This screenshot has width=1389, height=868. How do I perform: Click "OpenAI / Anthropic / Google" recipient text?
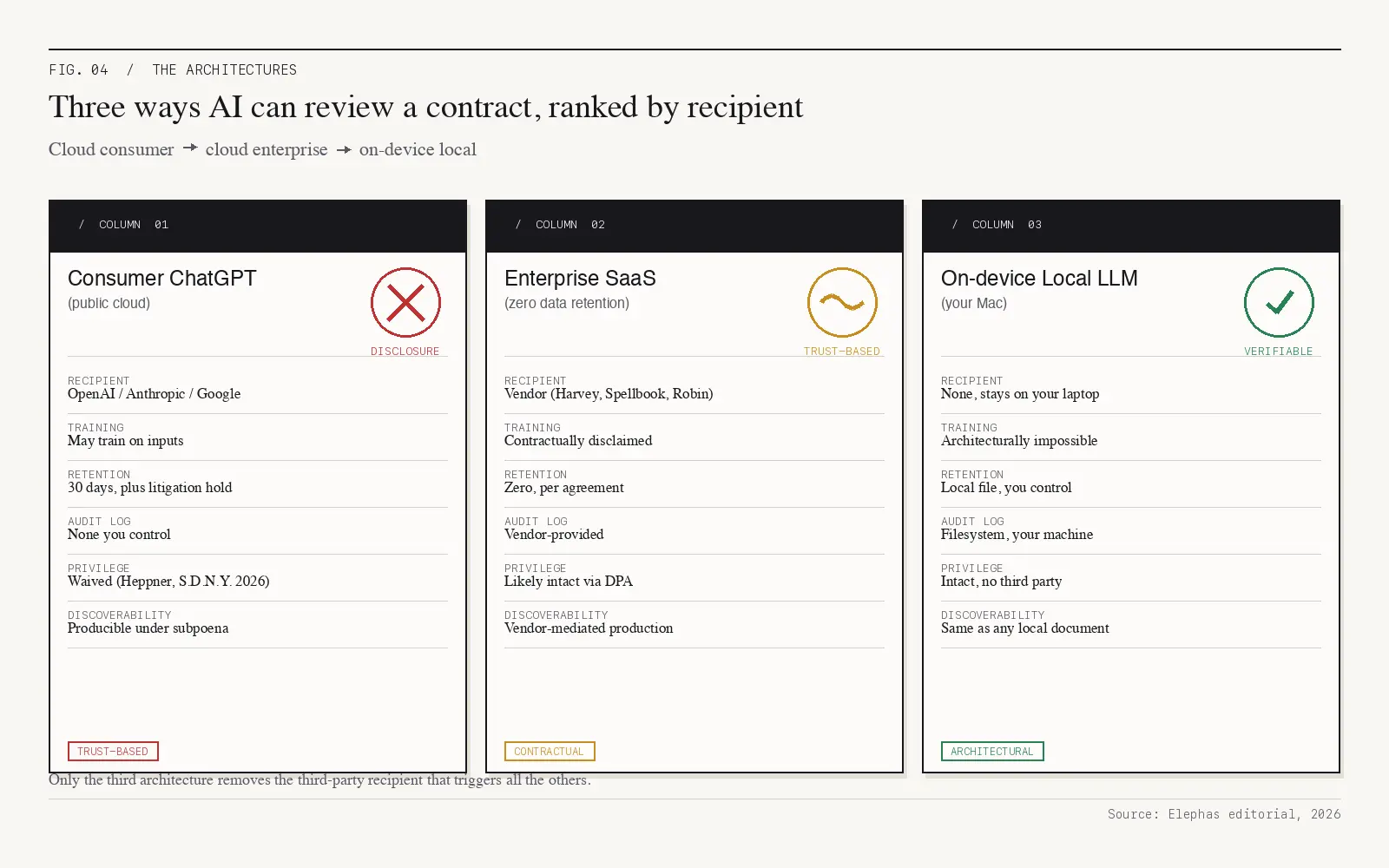[154, 394]
